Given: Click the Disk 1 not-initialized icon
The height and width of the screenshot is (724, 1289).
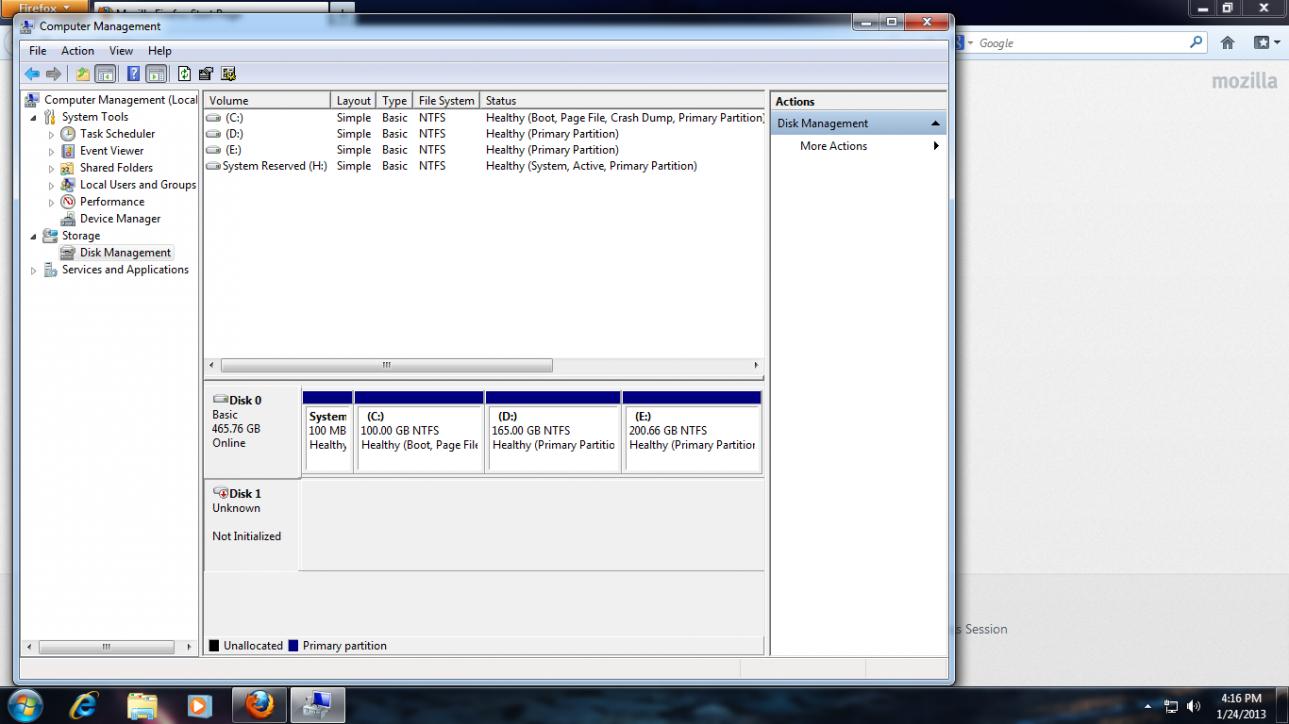Looking at the screenshot, I should [x=221, y=493].
